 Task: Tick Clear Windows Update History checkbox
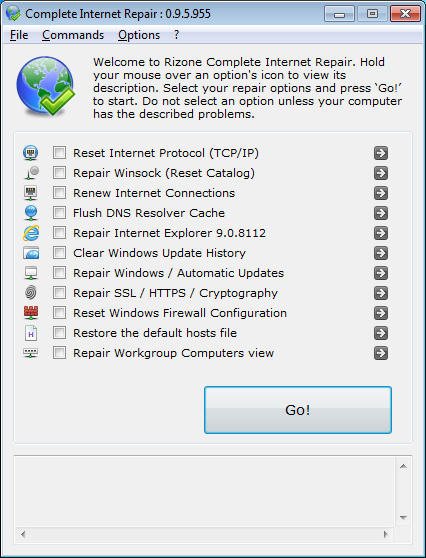click(x=59, y=253)
